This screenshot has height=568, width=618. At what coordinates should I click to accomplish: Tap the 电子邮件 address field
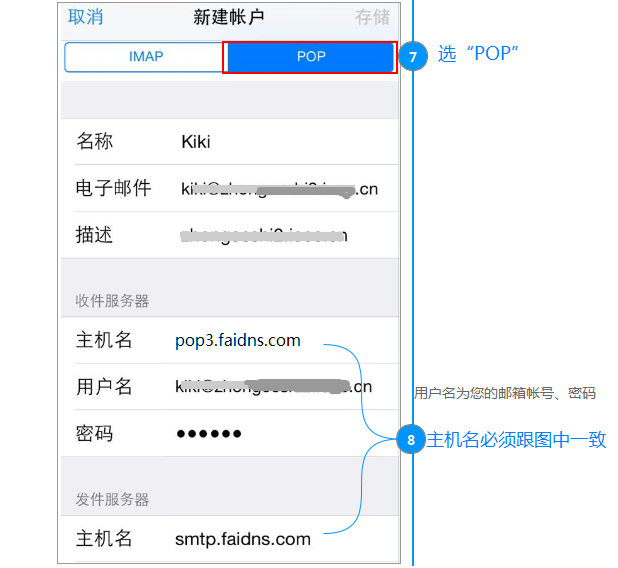pos(230,188)
